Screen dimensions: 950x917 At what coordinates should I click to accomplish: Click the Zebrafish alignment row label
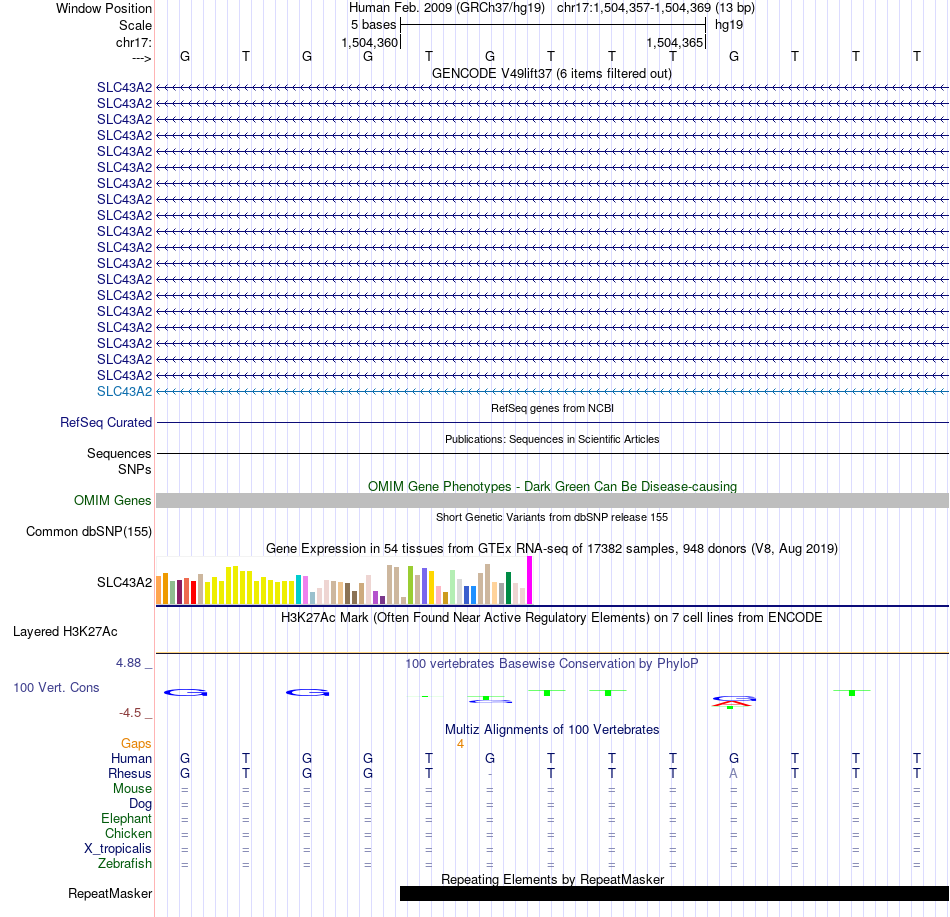125,863
